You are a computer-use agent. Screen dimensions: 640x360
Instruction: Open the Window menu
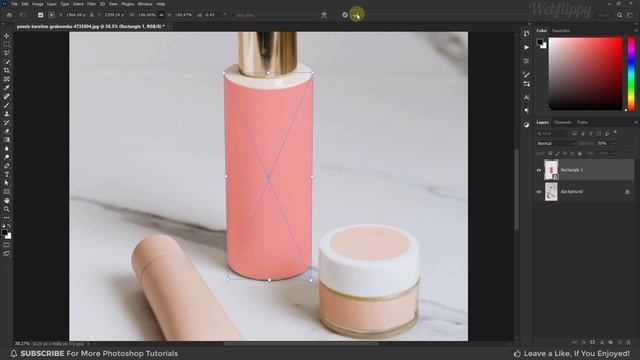(145, 4)
